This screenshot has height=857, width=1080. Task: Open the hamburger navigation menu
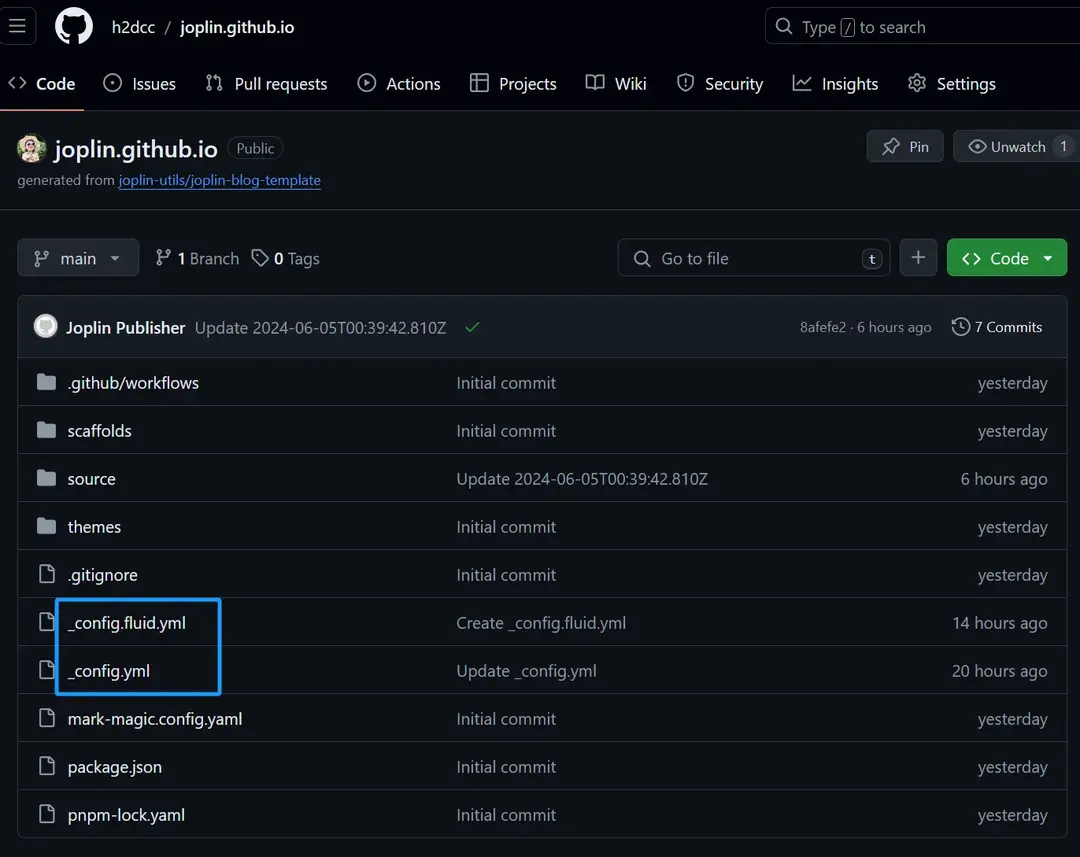pyautogui.click(x=17, y=27)
